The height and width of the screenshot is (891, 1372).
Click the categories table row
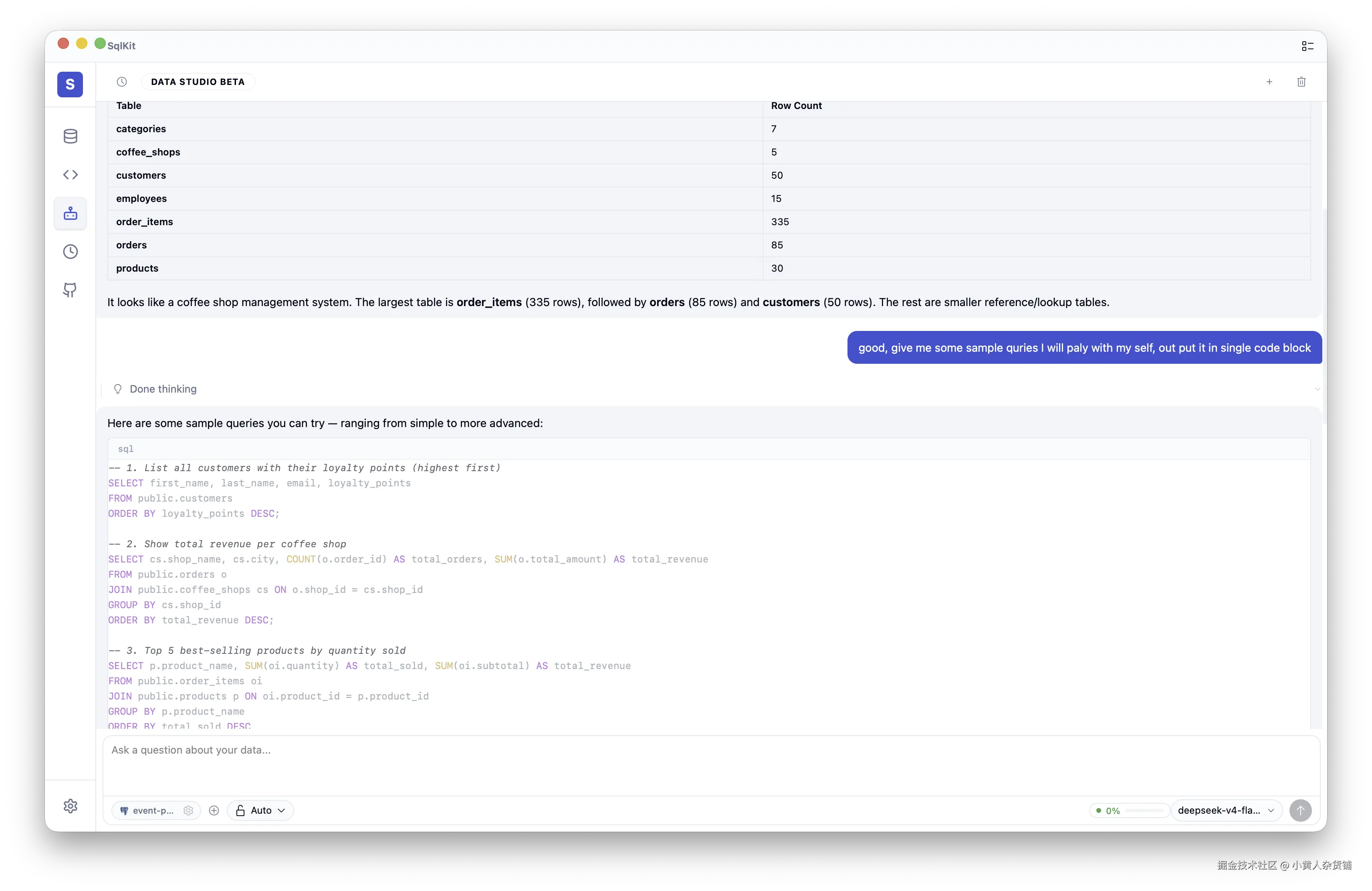[709, 129]
